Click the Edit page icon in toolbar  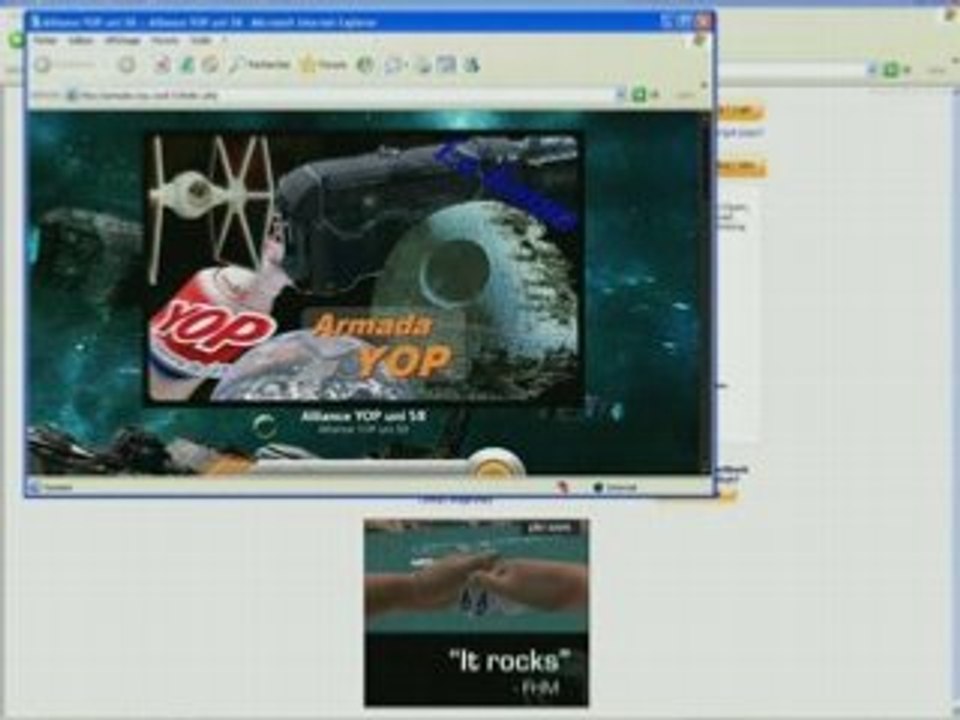[446, 65]
